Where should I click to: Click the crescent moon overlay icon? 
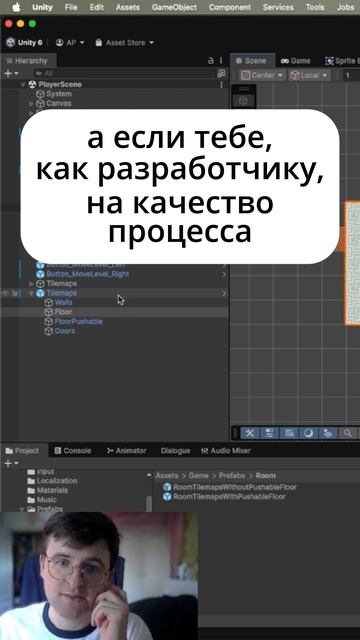coord(309,433)
